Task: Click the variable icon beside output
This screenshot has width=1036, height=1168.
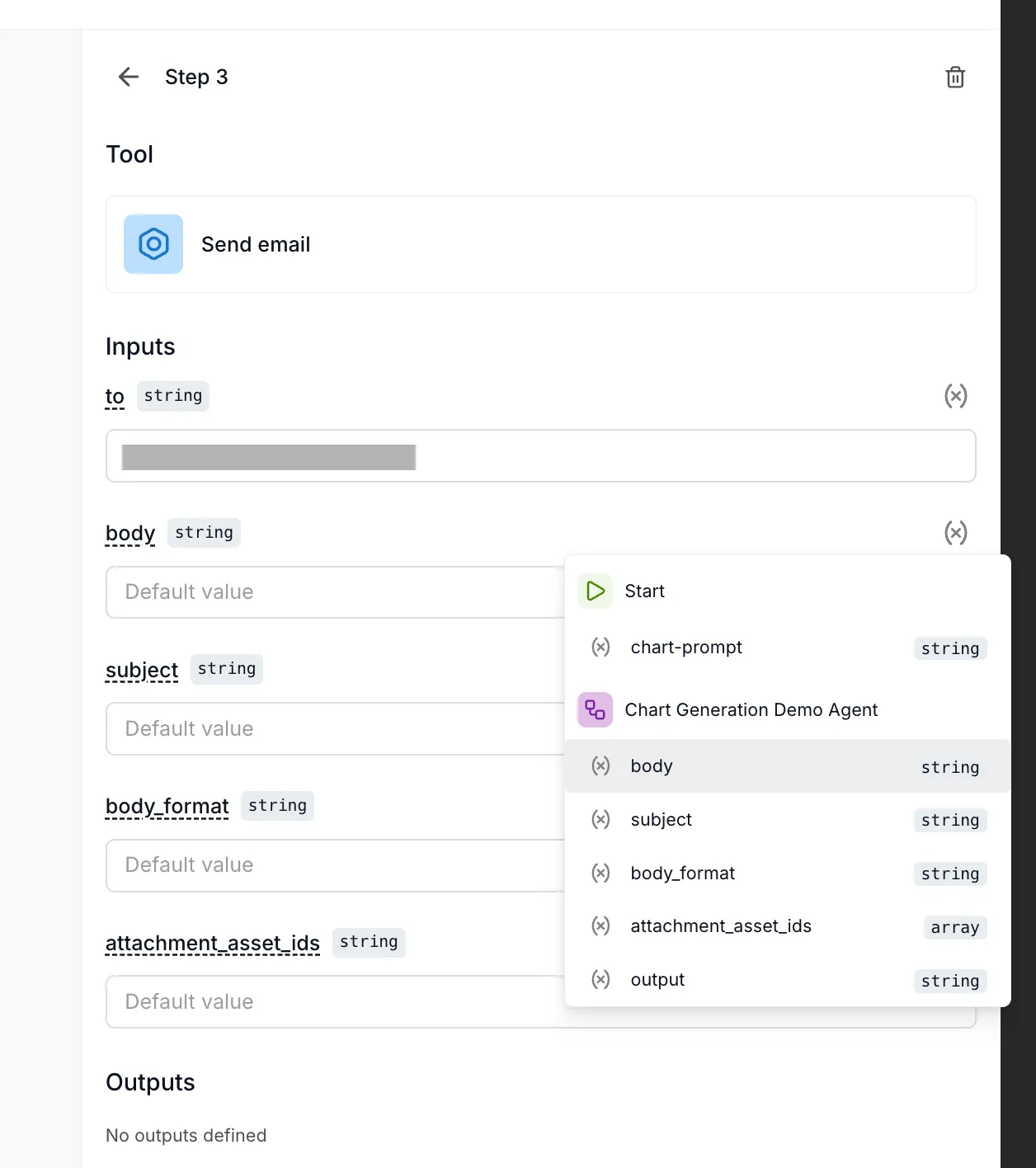Action: (600, 979)
